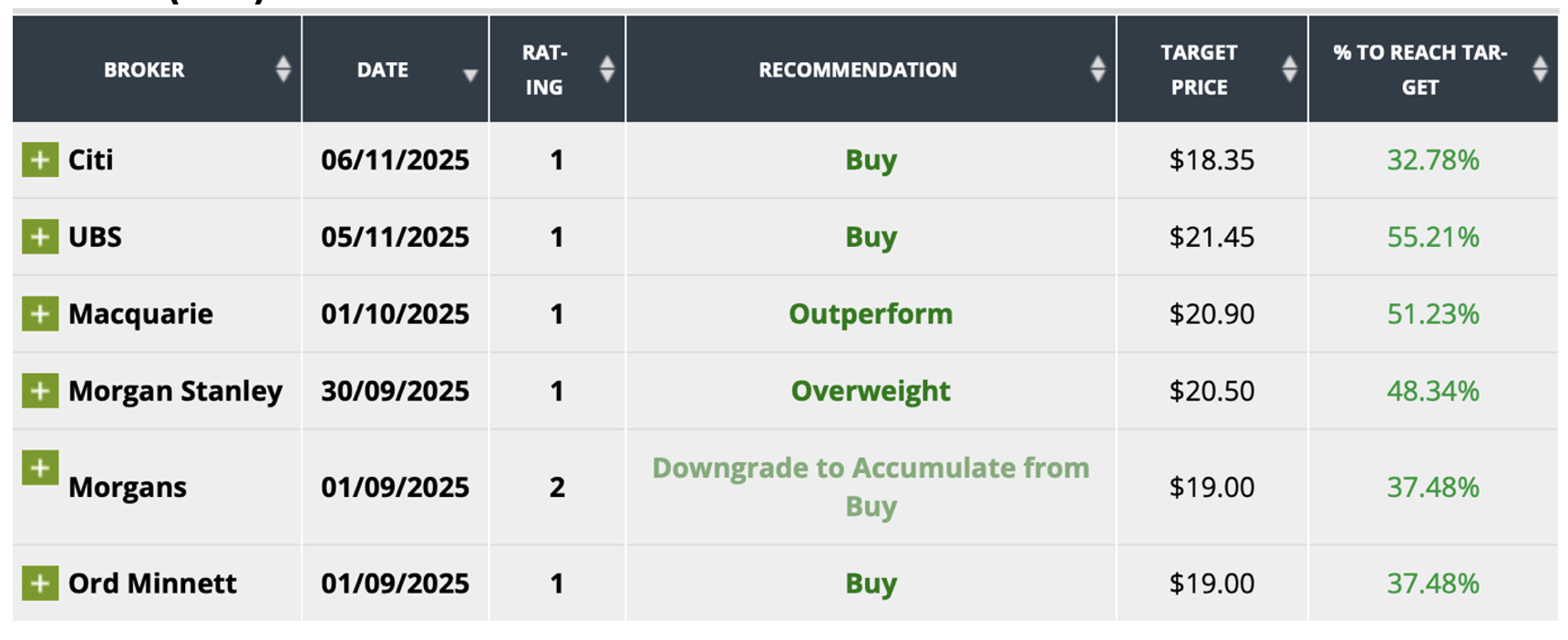Click Ord Minnett's Buy recommendation

871,583
